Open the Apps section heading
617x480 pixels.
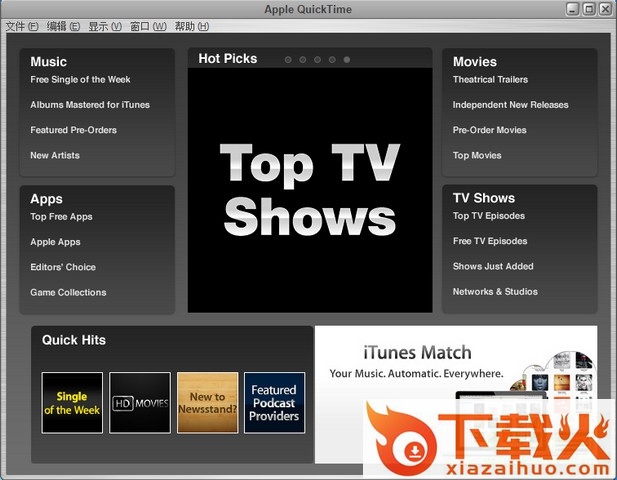(x=46, y=199)
